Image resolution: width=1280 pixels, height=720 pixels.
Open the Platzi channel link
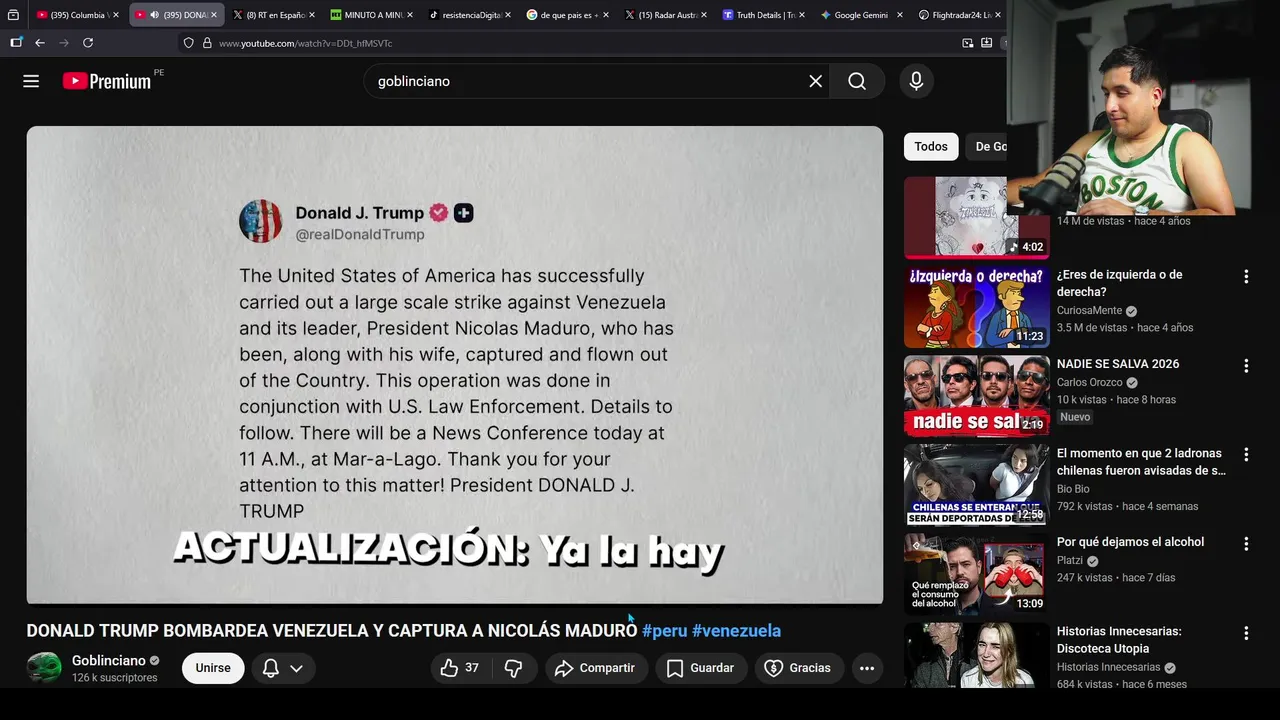pyautogui.click(x=1070, y=561)
